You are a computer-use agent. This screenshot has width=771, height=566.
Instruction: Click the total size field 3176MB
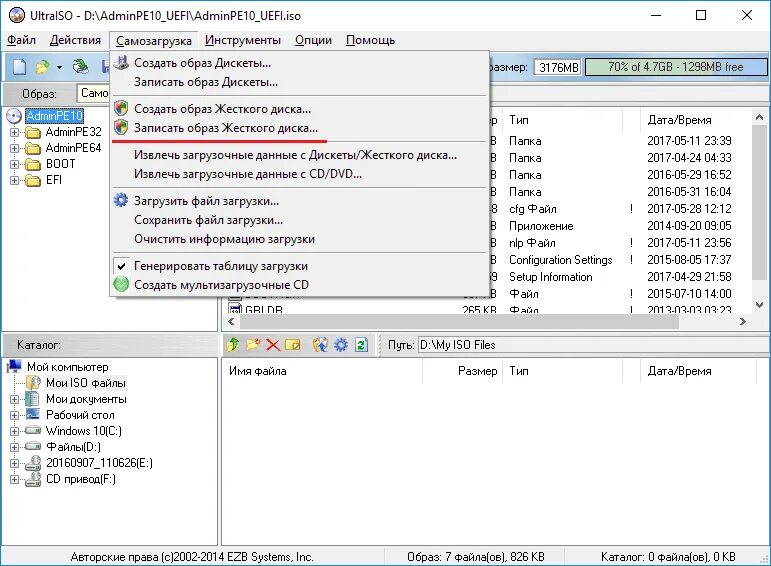pos(558,67)
